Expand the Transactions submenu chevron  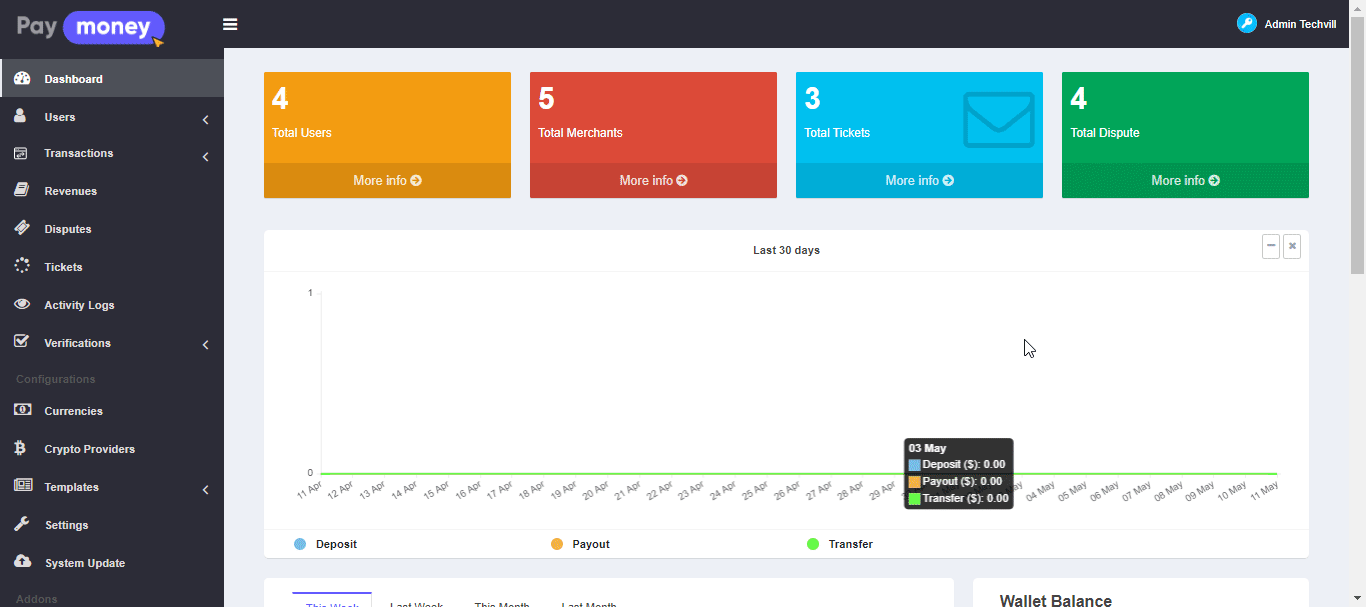(205, 157)
